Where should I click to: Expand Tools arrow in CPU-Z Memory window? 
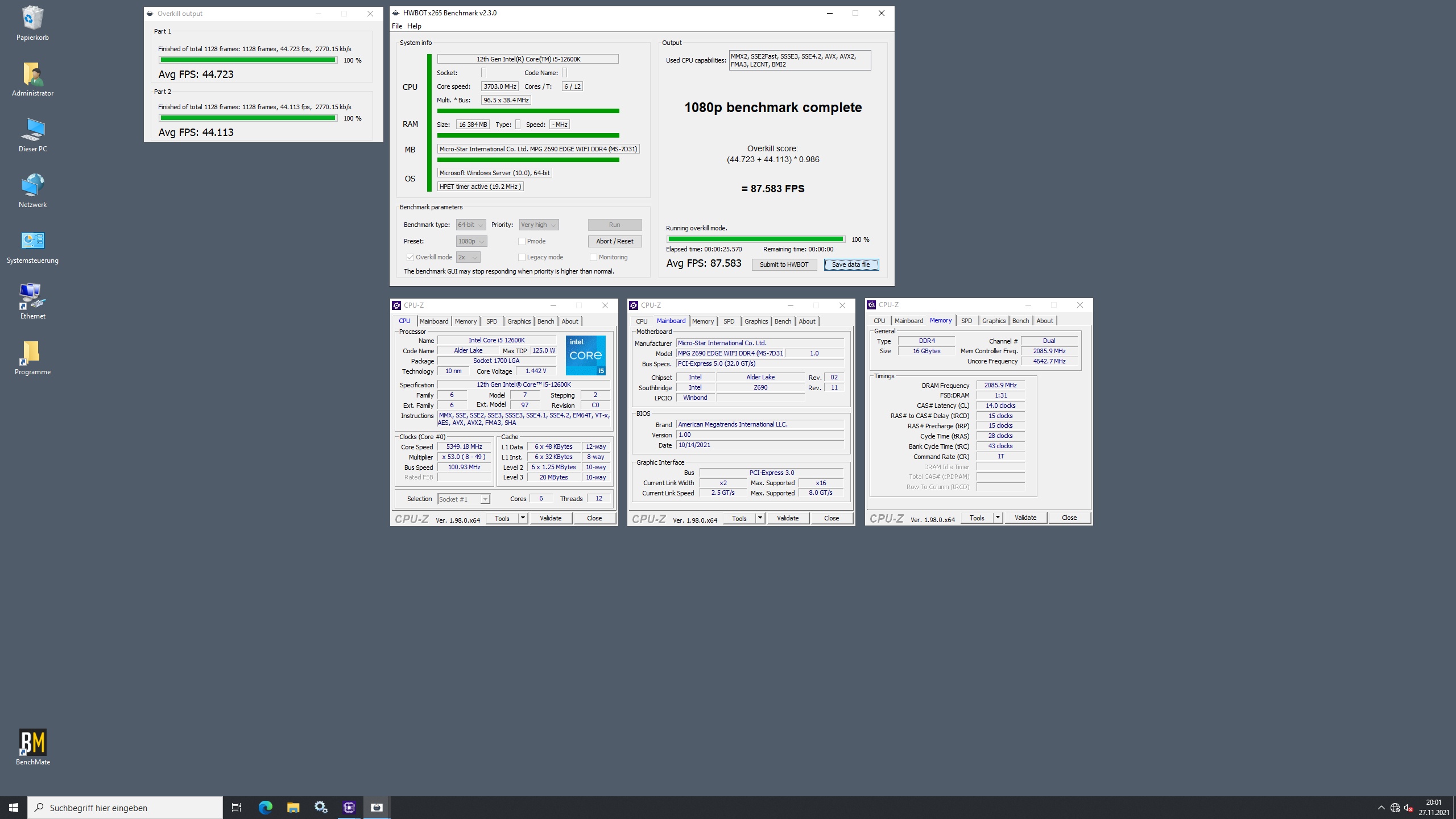(x=998, y=518)
